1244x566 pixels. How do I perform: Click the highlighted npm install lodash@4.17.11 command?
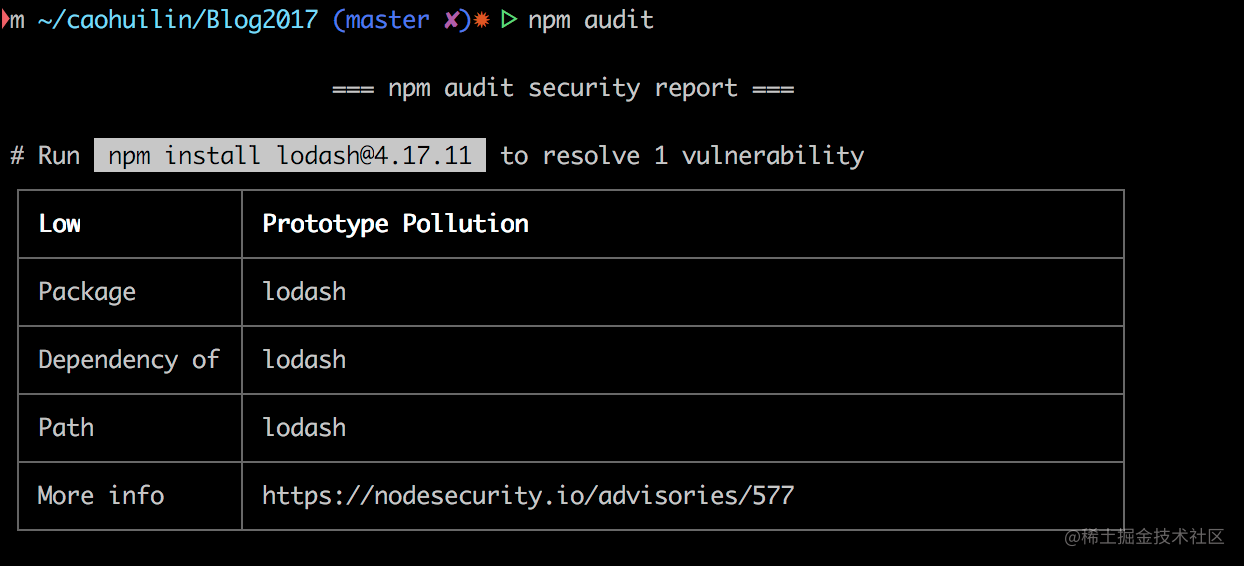coord(290,155)
